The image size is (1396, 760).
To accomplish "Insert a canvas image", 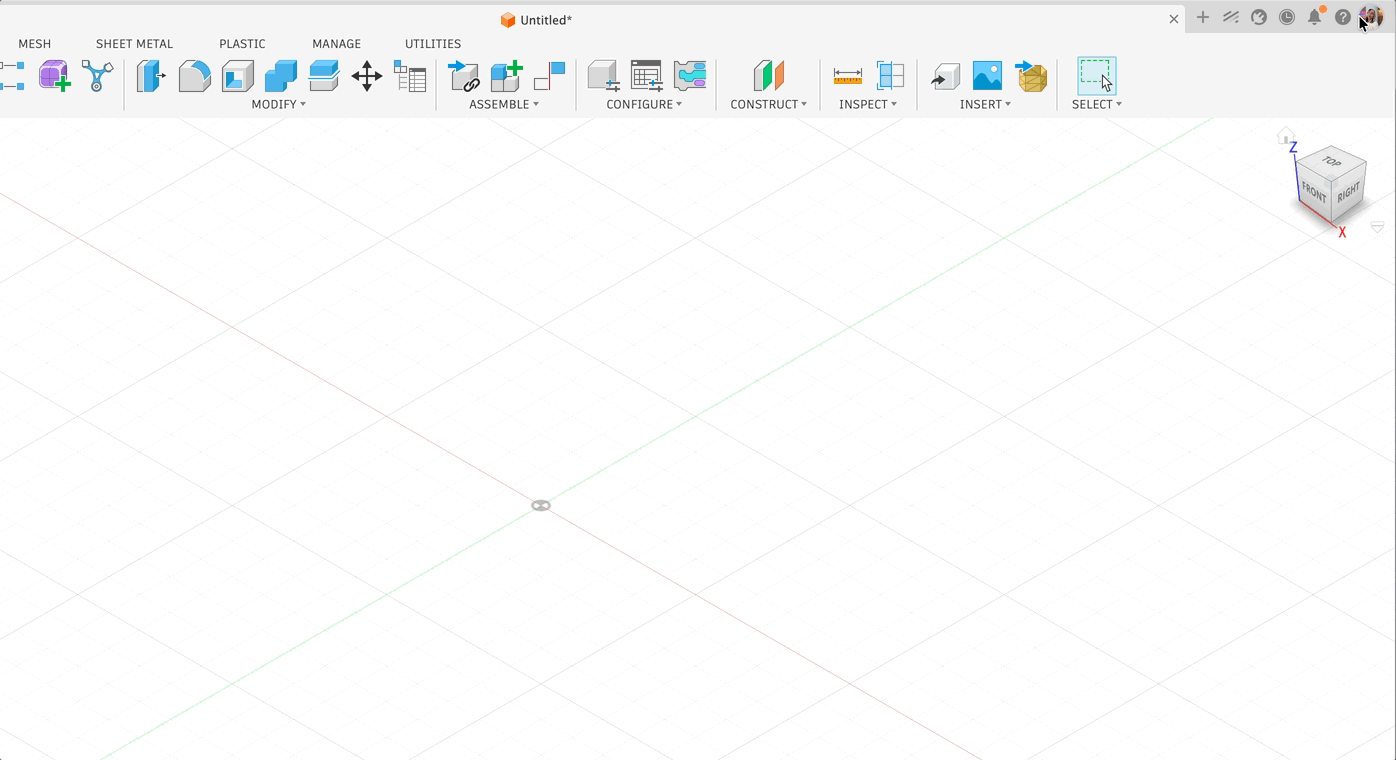I will coord(987,76).
